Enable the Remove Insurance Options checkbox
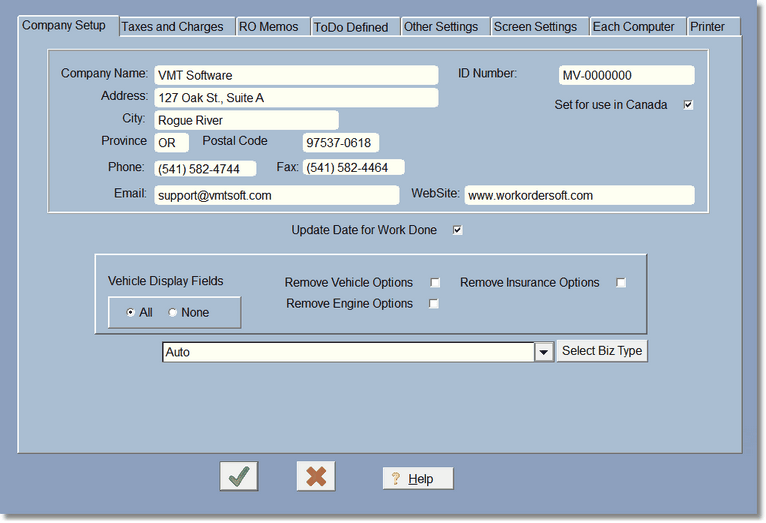This screenshot has height=523, width=766. point(620,283)
